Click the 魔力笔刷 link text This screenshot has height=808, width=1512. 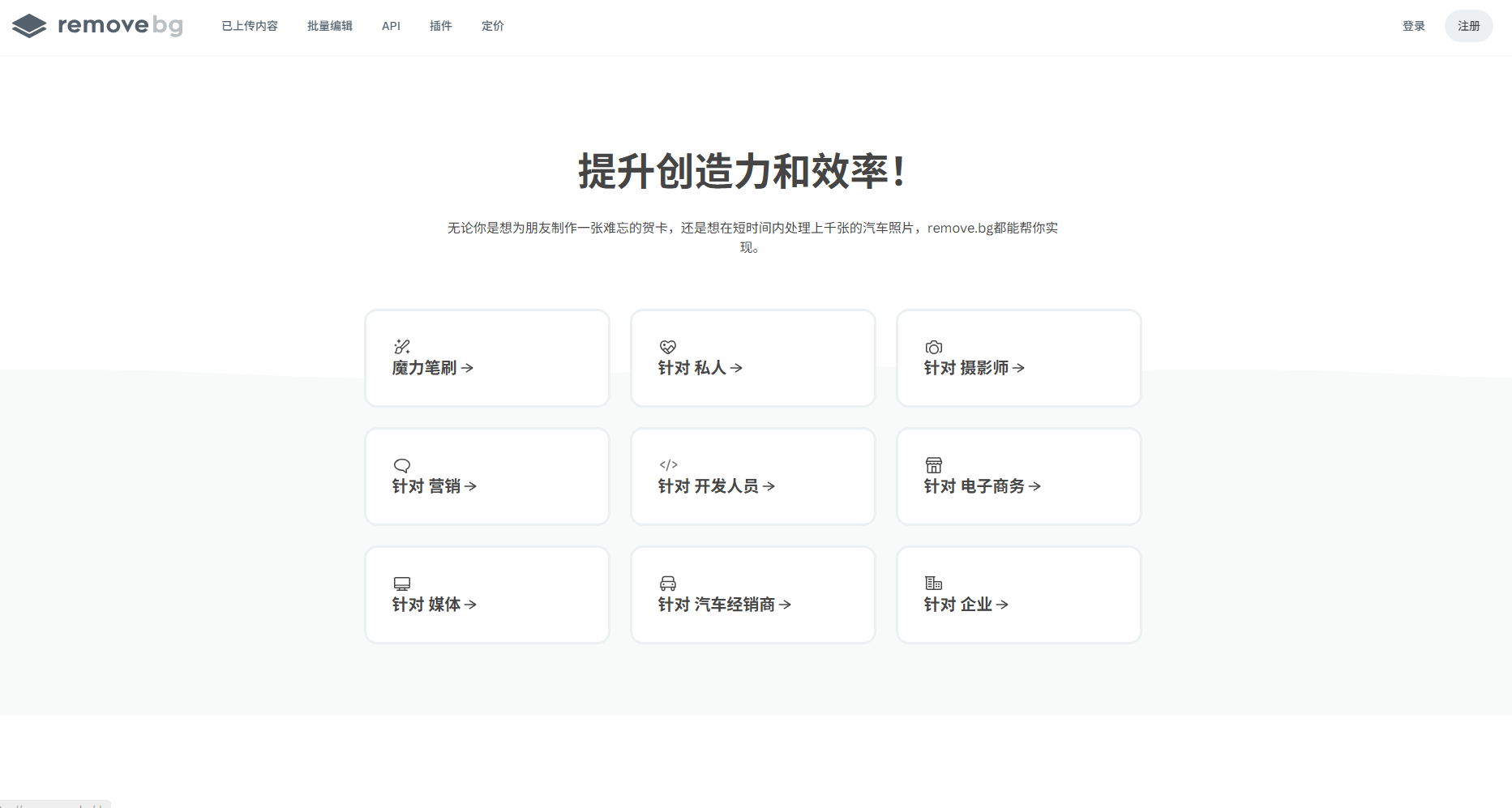pos(425,368)
